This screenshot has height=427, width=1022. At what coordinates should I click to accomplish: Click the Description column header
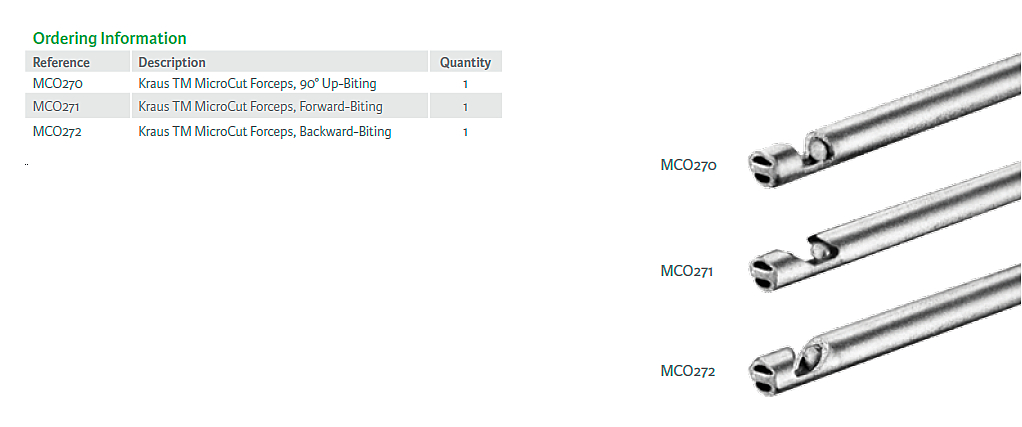(x=172, y=62)
